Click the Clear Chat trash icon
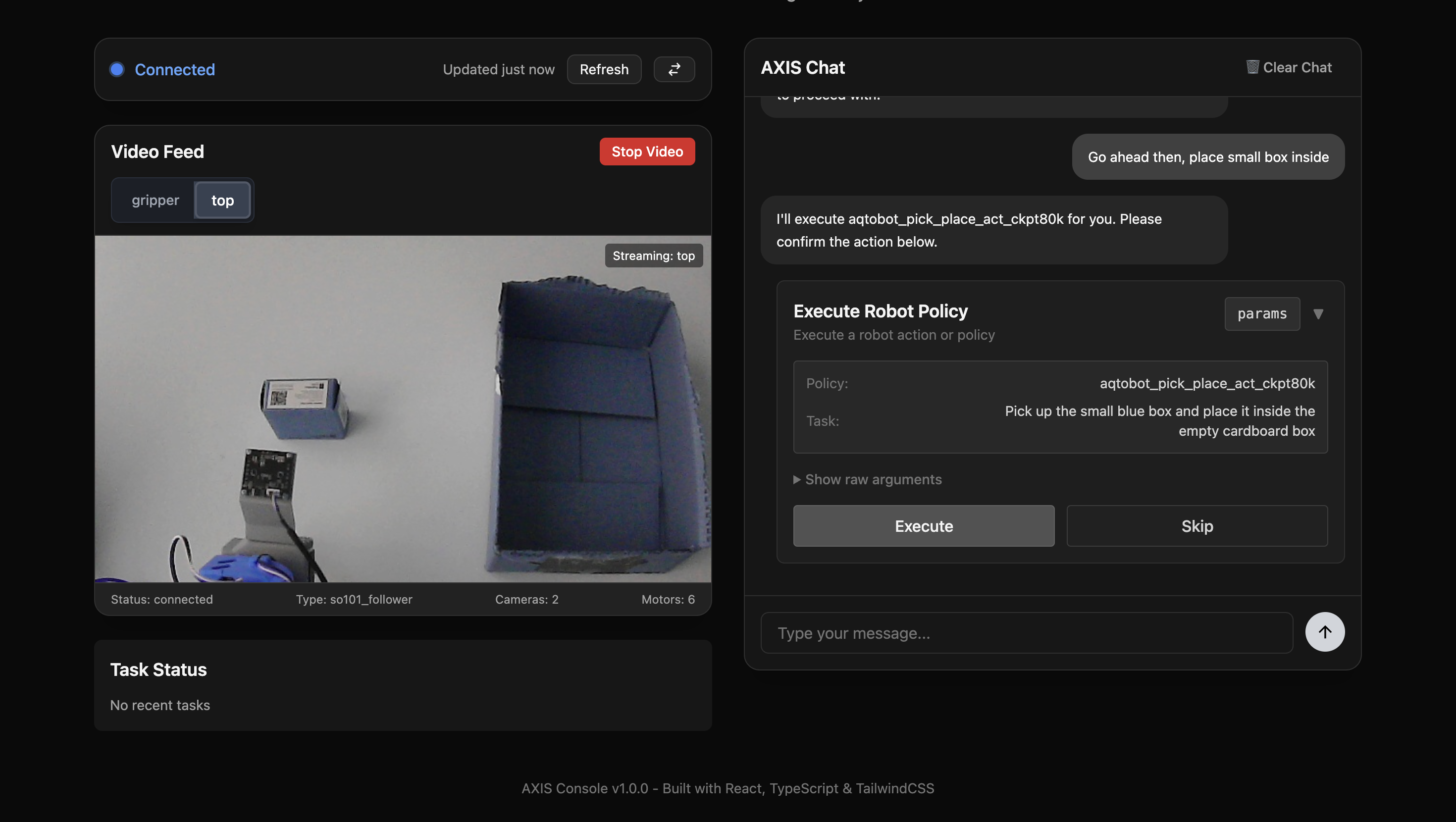Screen dimensions: 1456x822 coord(1252,67)
